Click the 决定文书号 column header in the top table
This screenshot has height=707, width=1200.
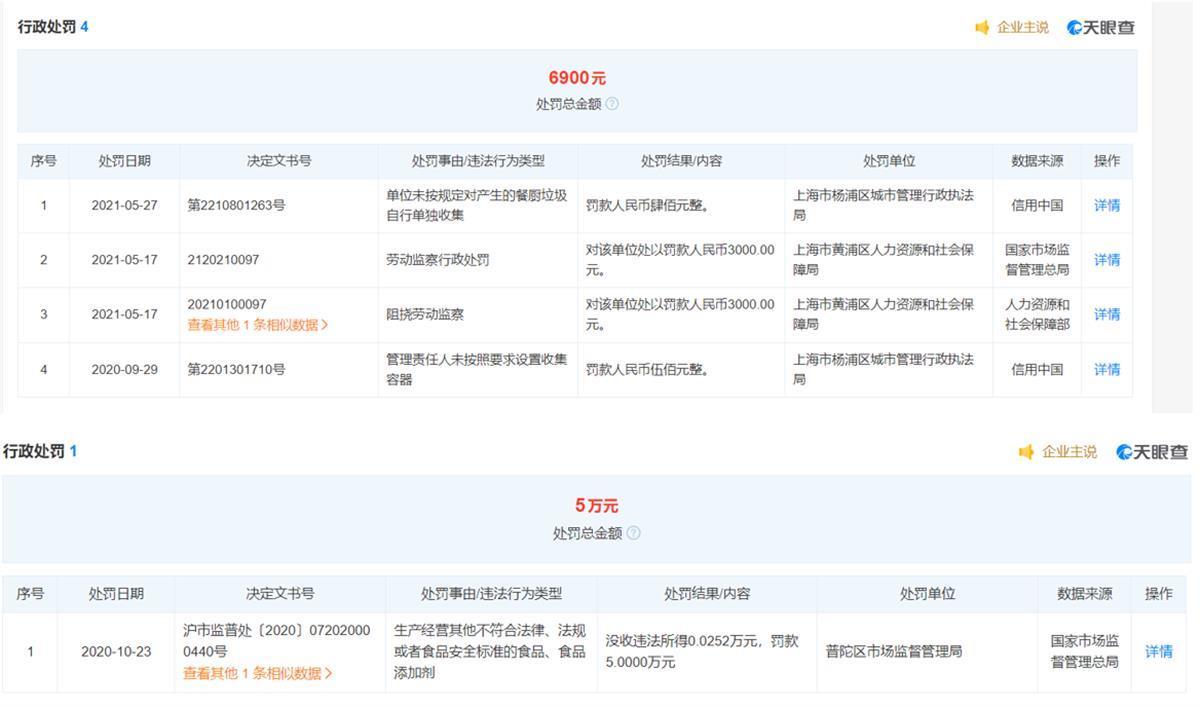click(279, 160)
